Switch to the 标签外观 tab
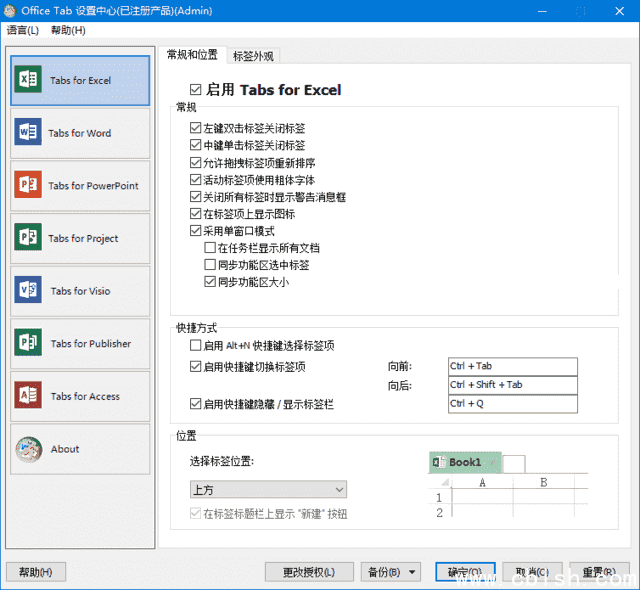 click(x=253, y=56)
